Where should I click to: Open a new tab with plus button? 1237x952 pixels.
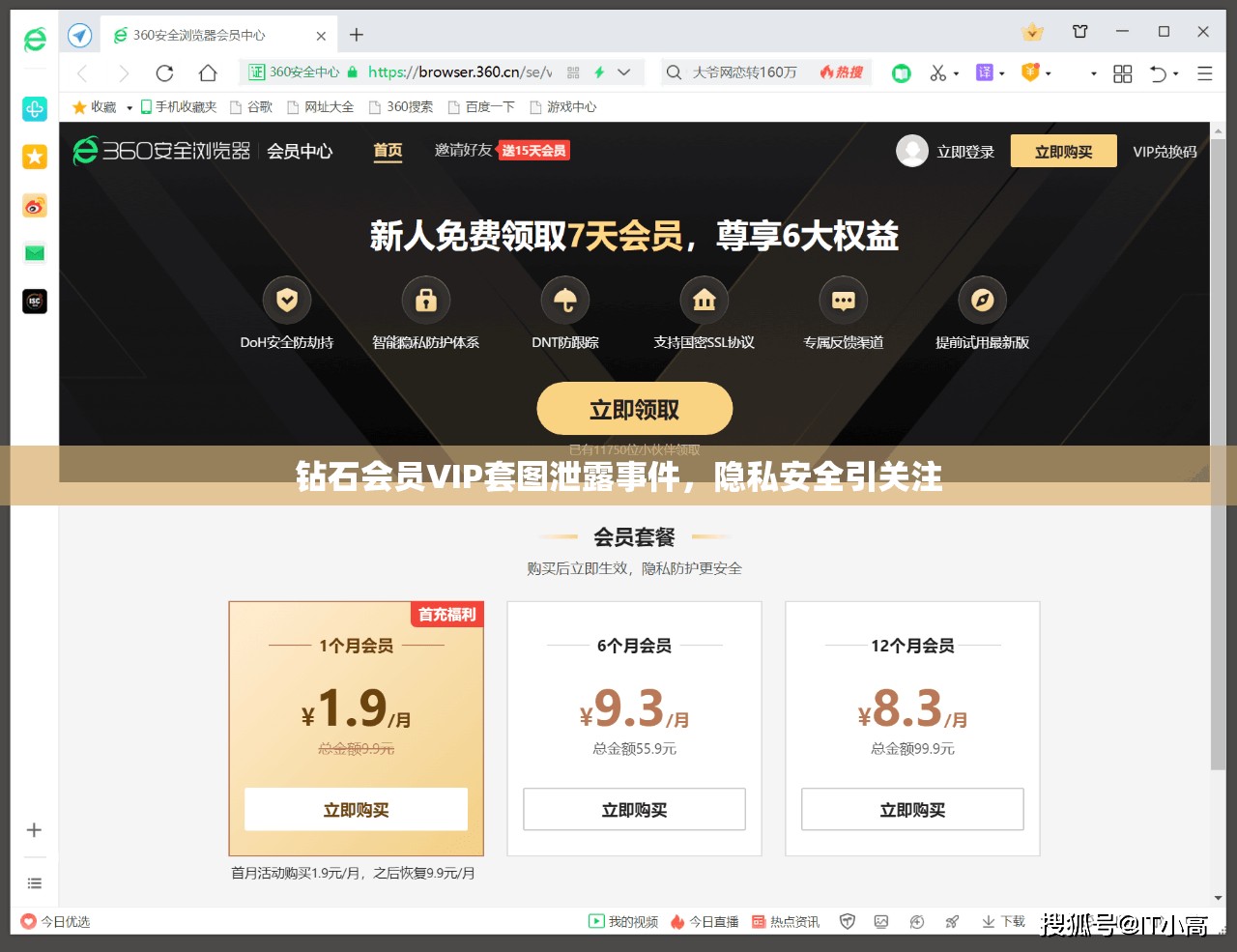coord(357,35)
